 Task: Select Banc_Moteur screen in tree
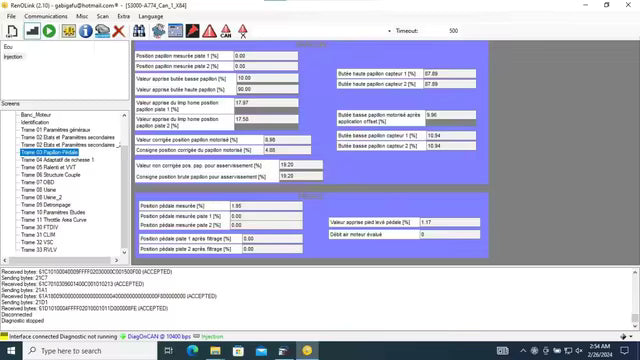tap(36, 115)
